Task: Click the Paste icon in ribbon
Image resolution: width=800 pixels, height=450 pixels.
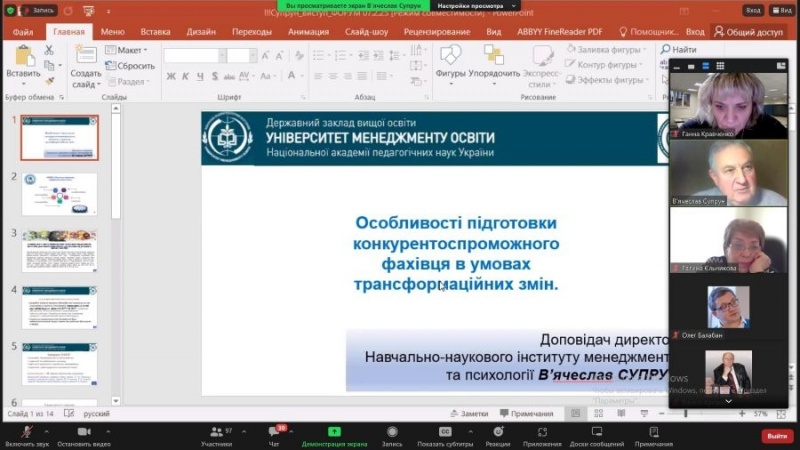Action: 21,60
